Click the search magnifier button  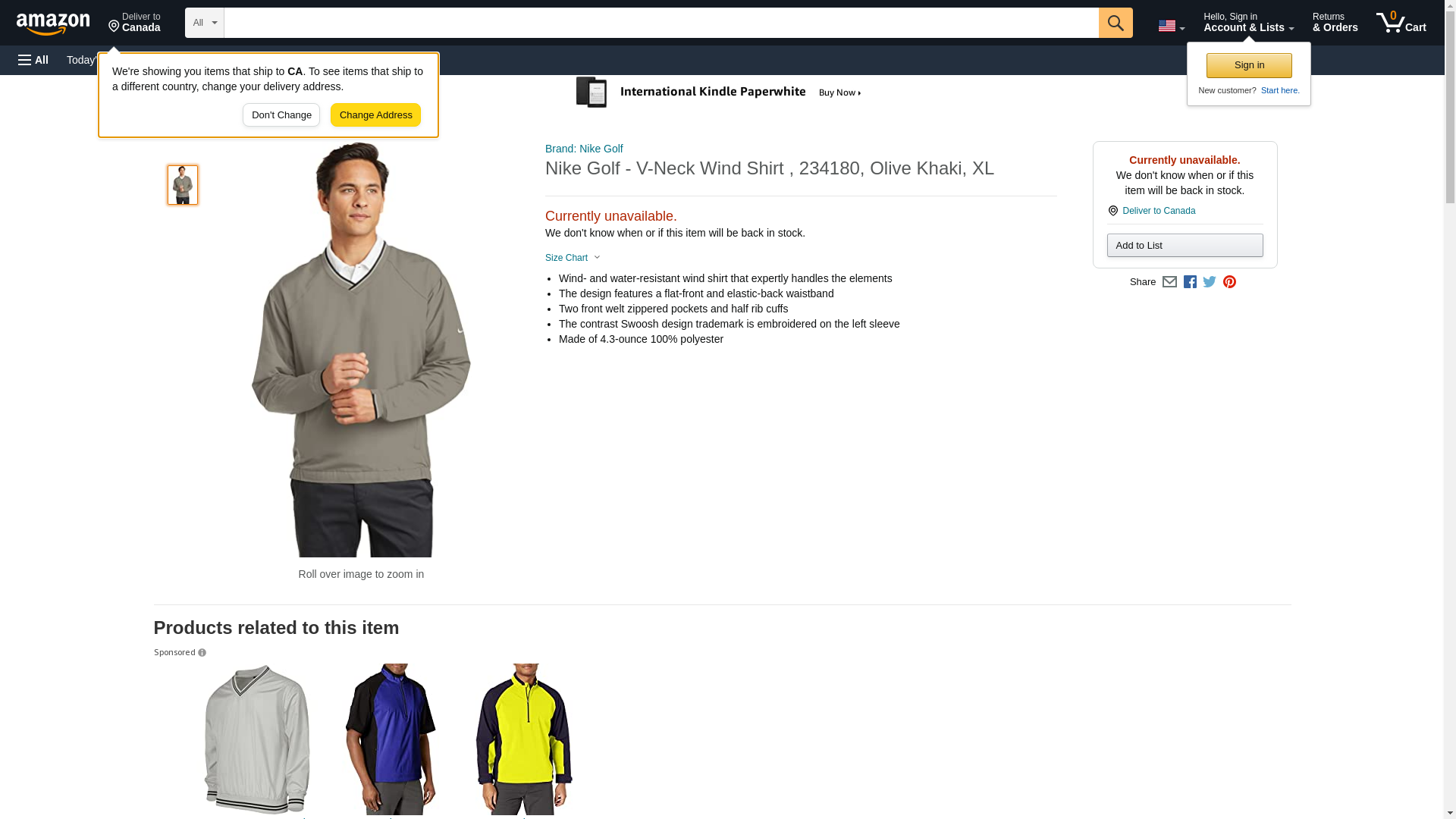coord(1115,23)
